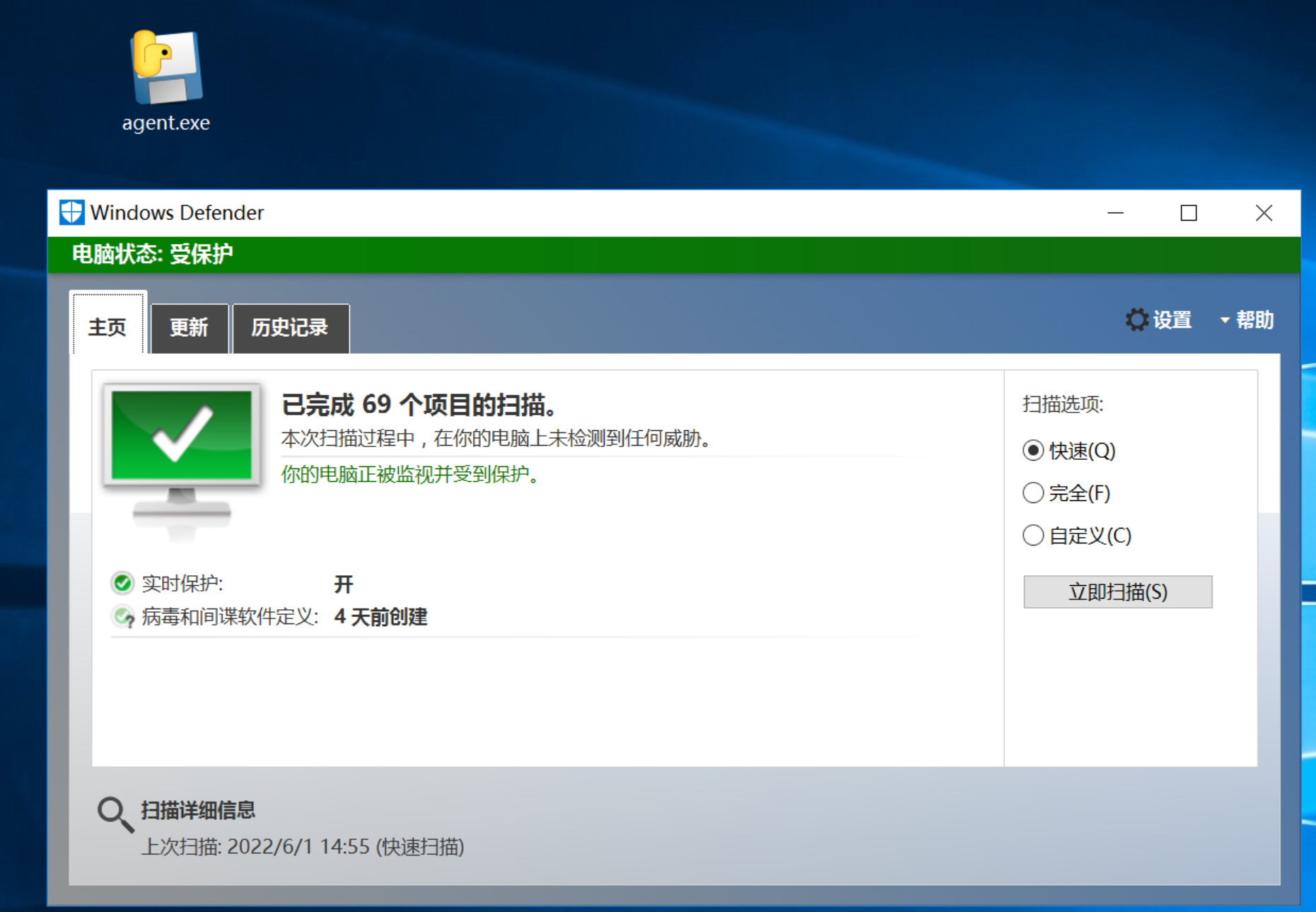Click the virus definitions status icon

tap(123, 617)
